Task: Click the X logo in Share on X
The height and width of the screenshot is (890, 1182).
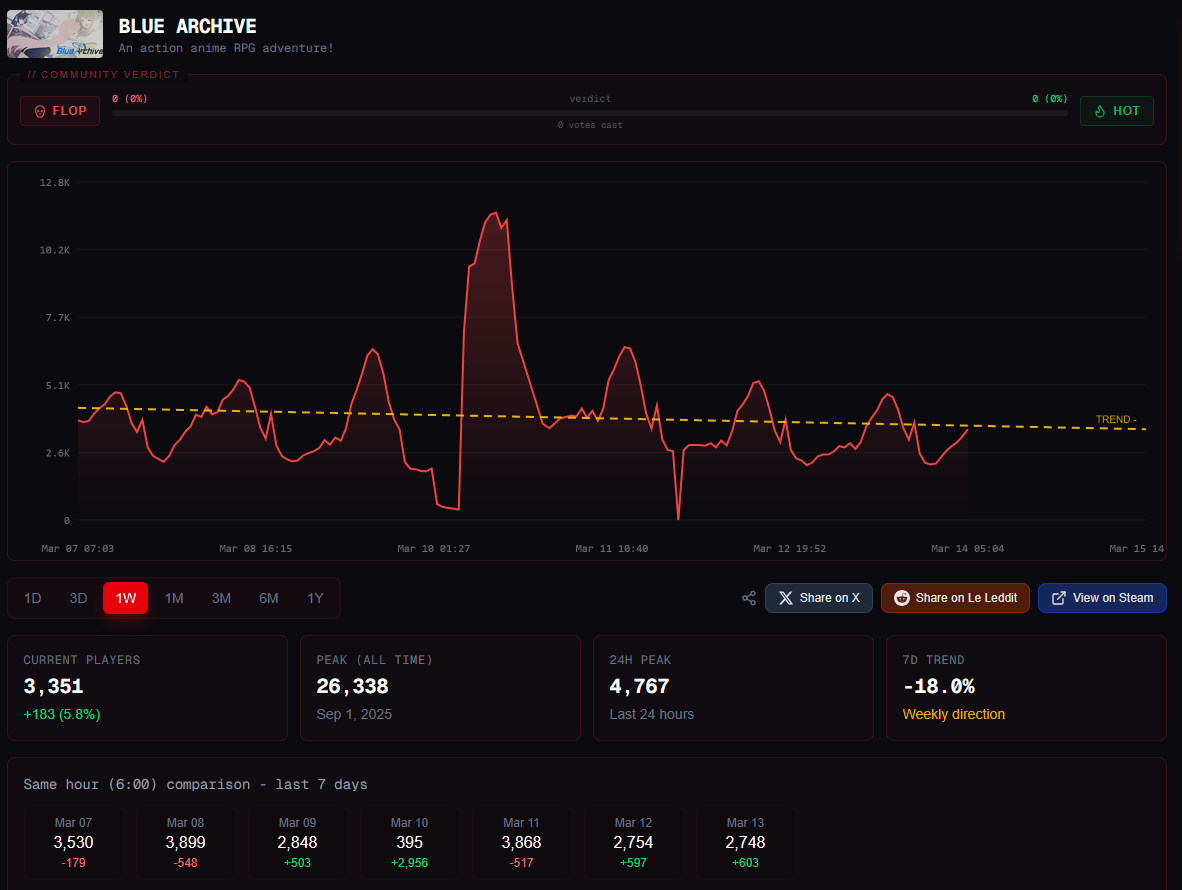Action: point(785,598)
